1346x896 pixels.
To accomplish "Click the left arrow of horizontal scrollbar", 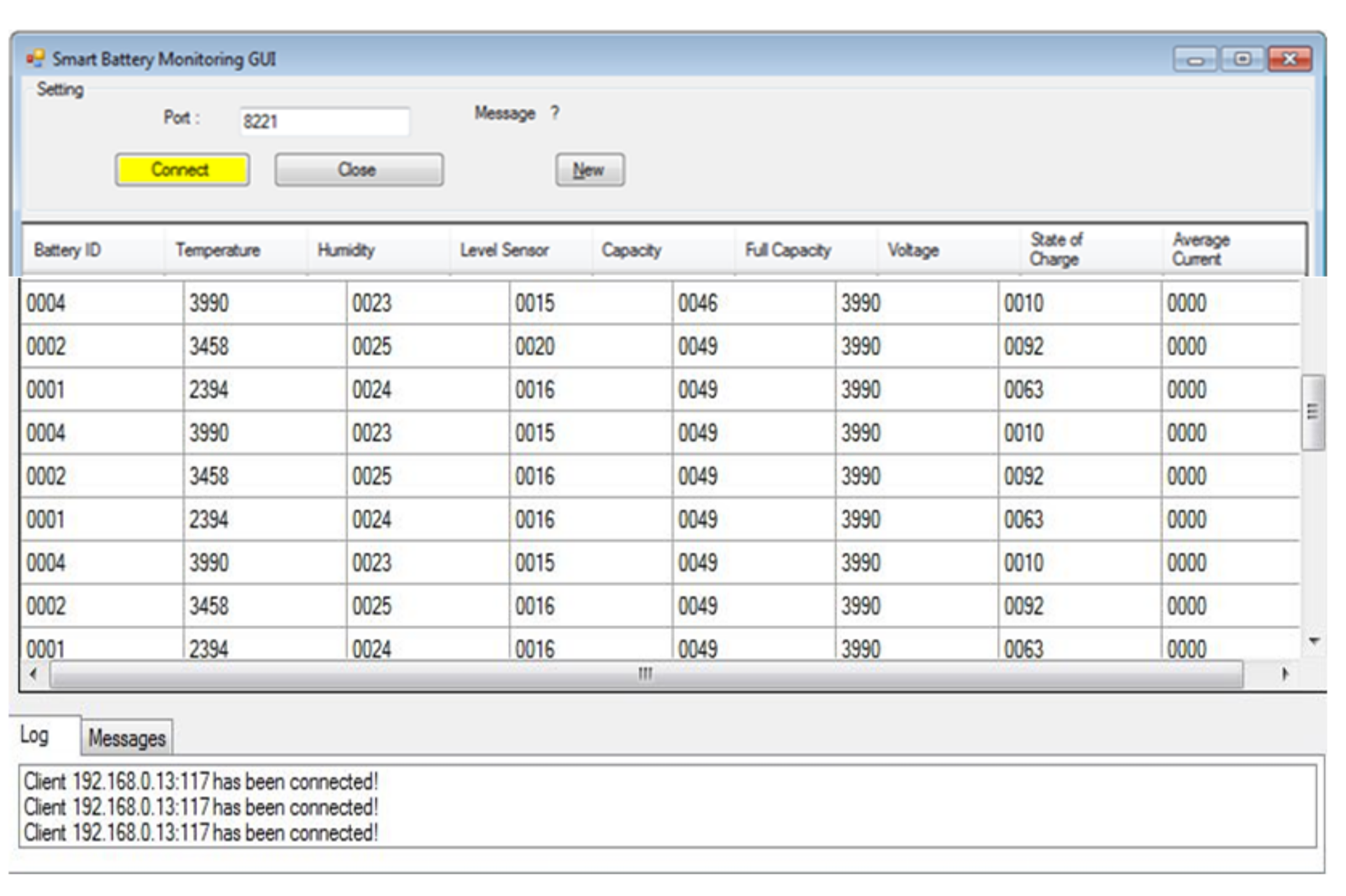I will pyautogui.click(x=34, y=674).
